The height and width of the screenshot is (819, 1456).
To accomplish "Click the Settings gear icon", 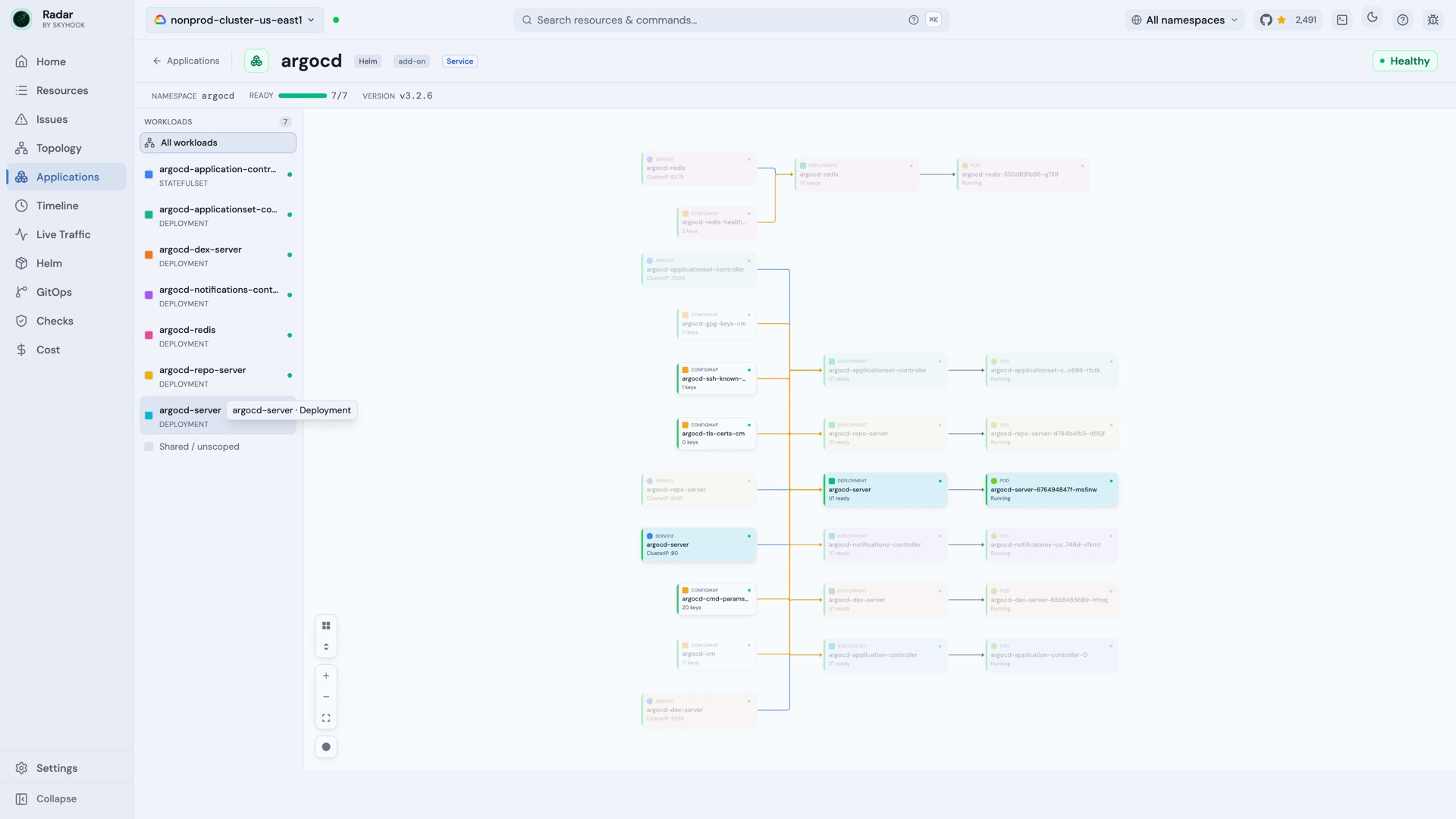I will [21, 768].
